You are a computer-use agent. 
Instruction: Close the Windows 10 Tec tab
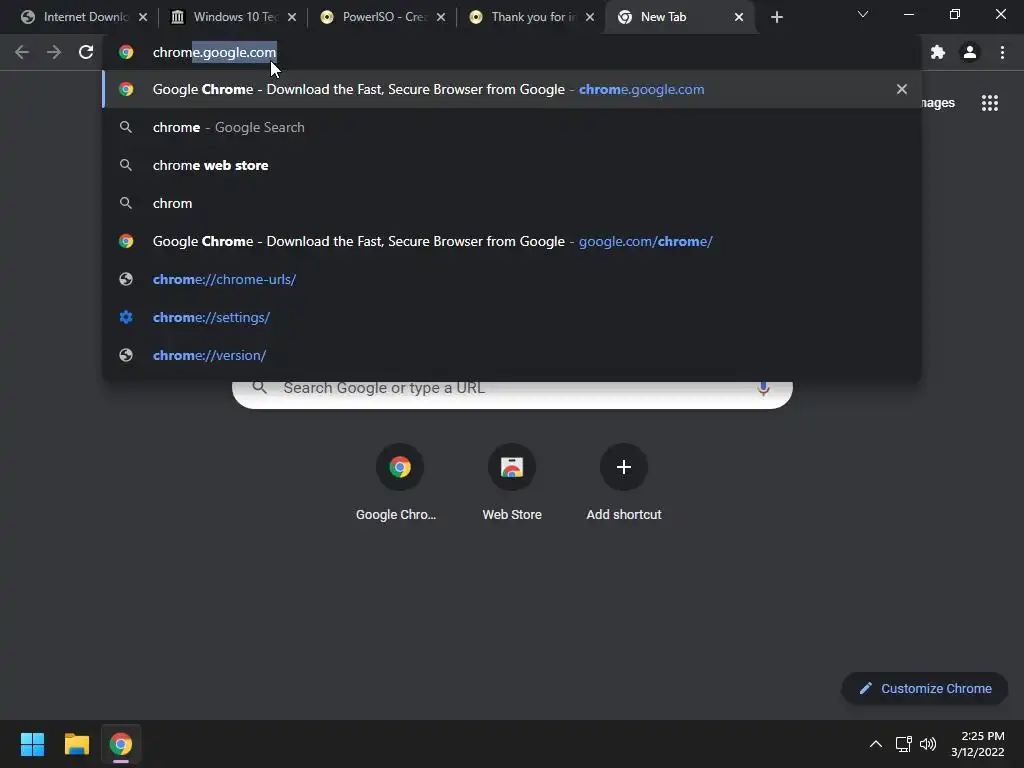292,17
